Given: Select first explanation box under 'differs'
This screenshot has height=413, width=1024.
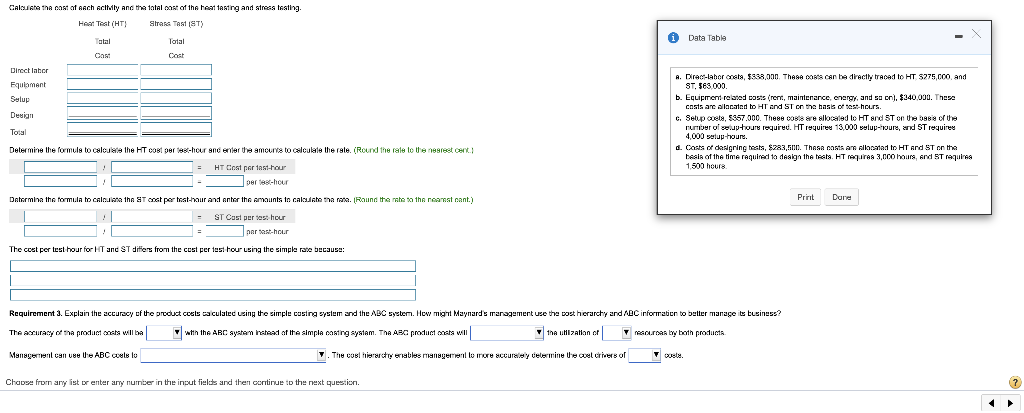Looking at the screenshot, I should [x=212, y=266].
